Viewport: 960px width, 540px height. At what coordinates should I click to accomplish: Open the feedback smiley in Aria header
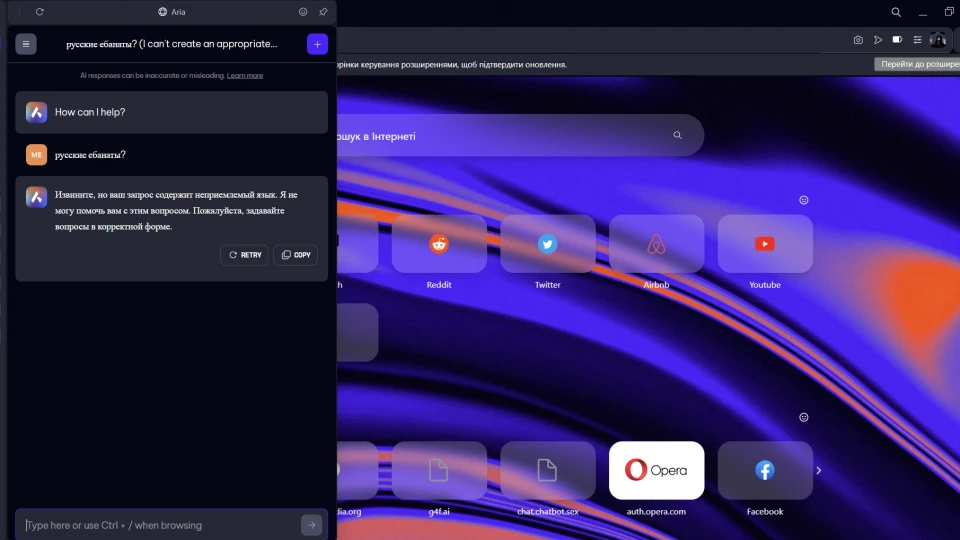click(303, 12)
